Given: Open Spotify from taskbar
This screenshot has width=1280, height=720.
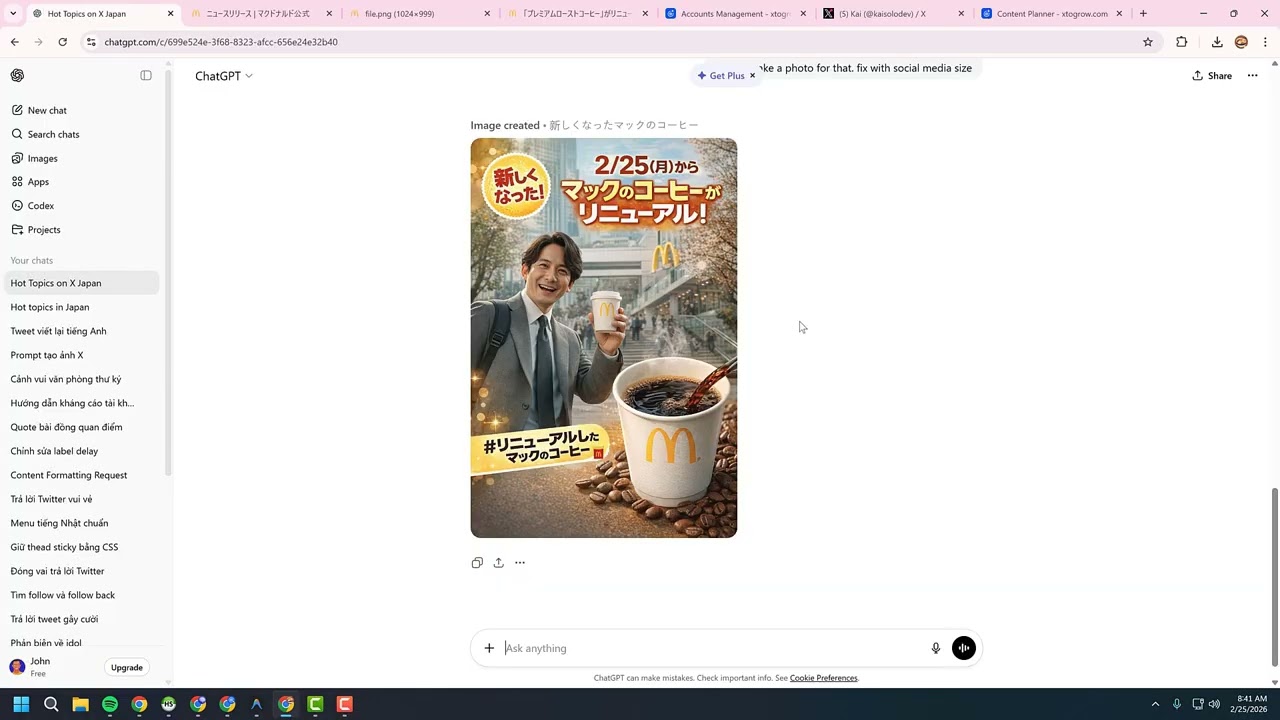Looking at the screenshot, I should [110, 704].
